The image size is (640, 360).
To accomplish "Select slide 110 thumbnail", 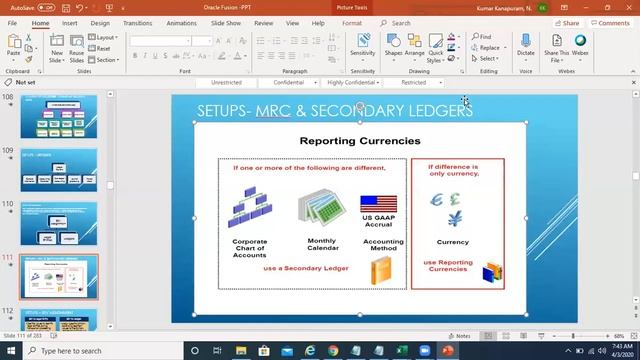I will tap(59, 223).
